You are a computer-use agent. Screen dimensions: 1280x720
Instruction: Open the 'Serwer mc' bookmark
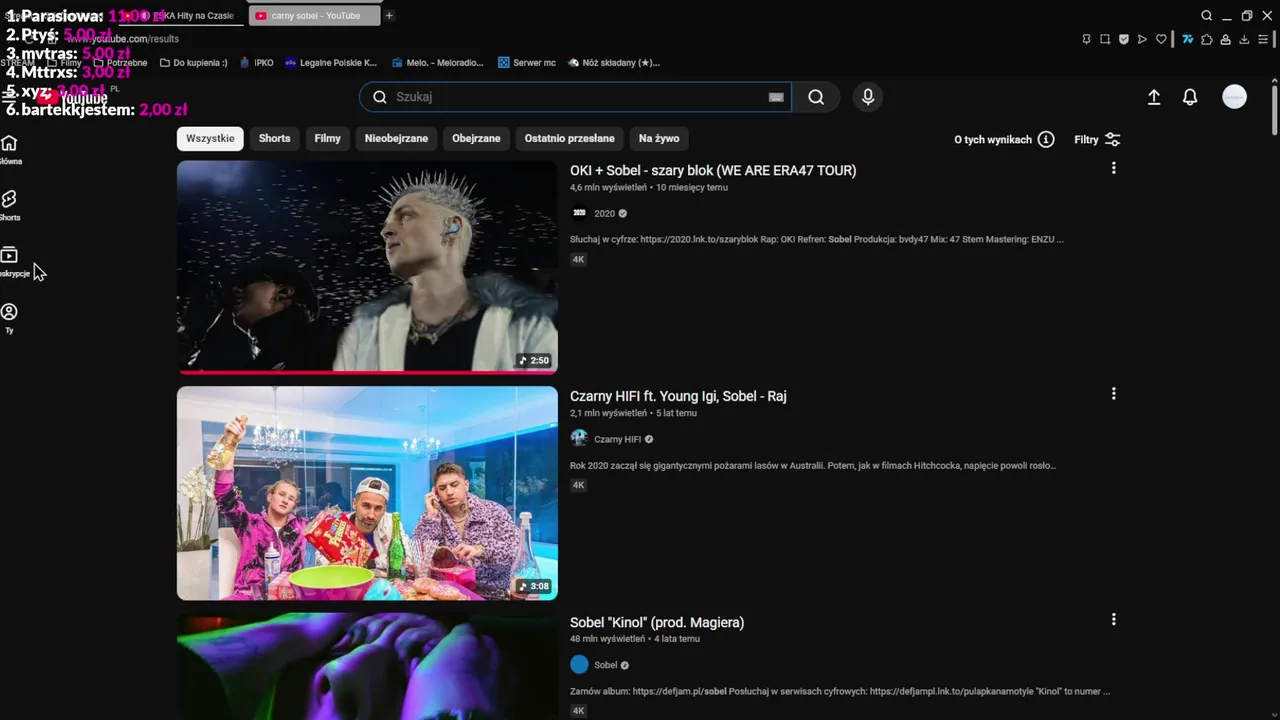coord(526,62)
